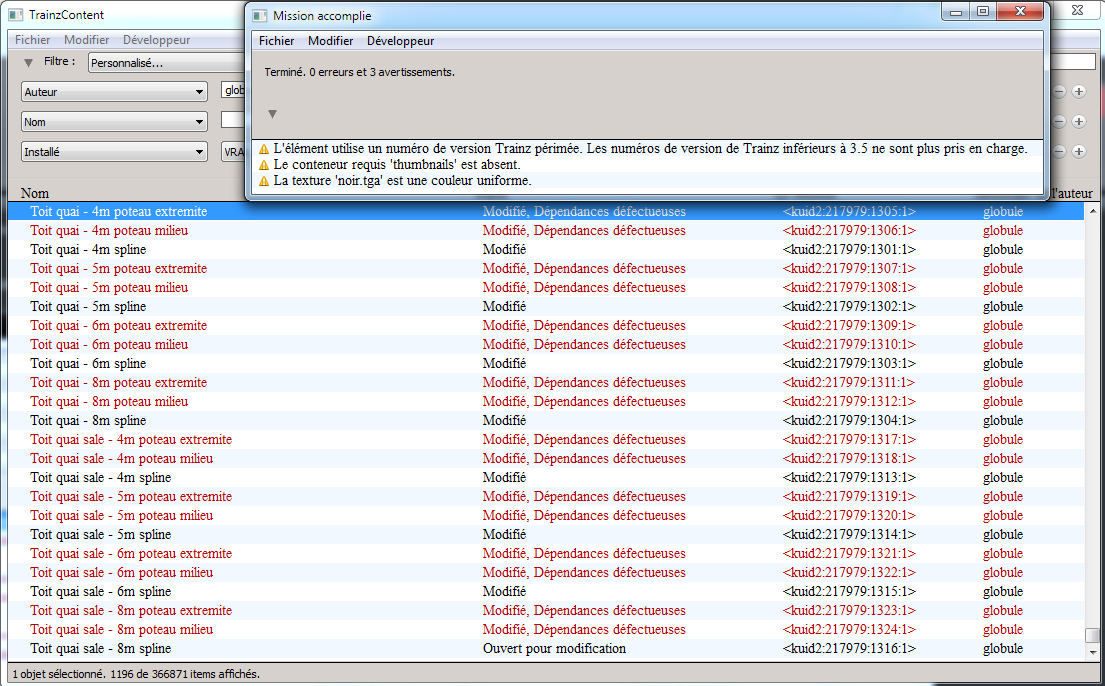Select row 'Toit quai - 4m poteau milieu'
This screenshot has height=686, width=1105.
[546, 231]
